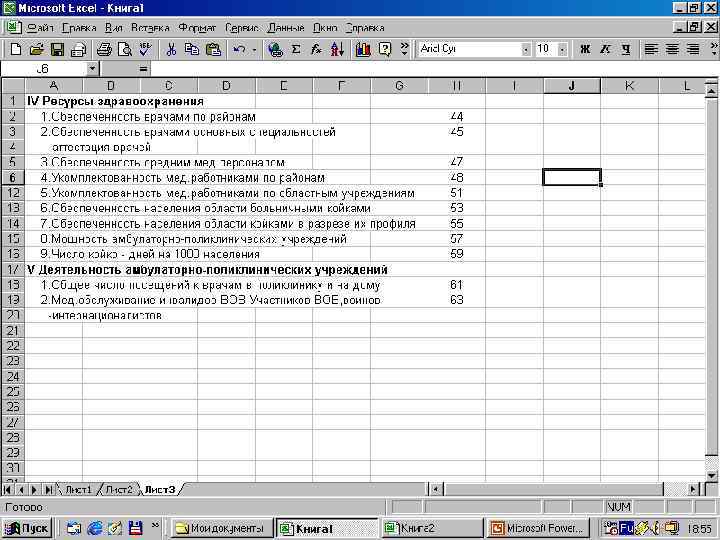Viewport: 720px width, 540px height.
Task: Switch to Microsoft PowerPoint taskbar button
Action: coord(537,529)
